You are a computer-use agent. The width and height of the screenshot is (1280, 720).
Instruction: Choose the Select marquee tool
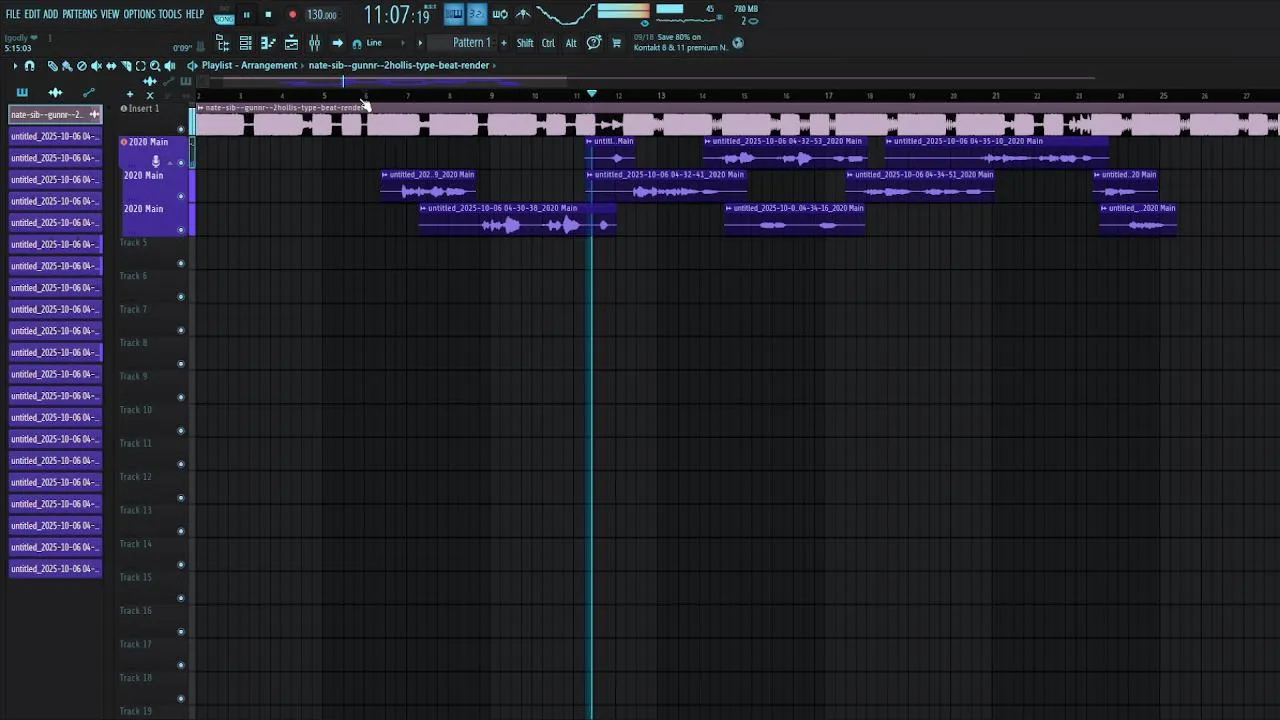[x=140, y=65]
